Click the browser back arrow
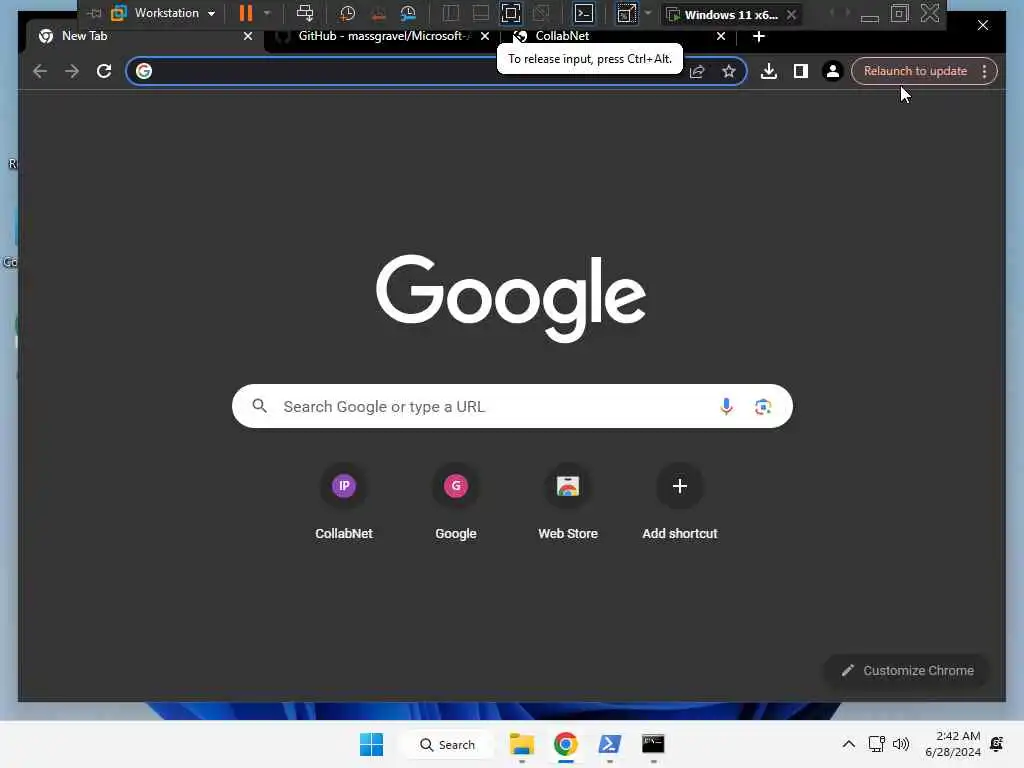This screenshot has width=1024, height=768. (x=40, y=71)
